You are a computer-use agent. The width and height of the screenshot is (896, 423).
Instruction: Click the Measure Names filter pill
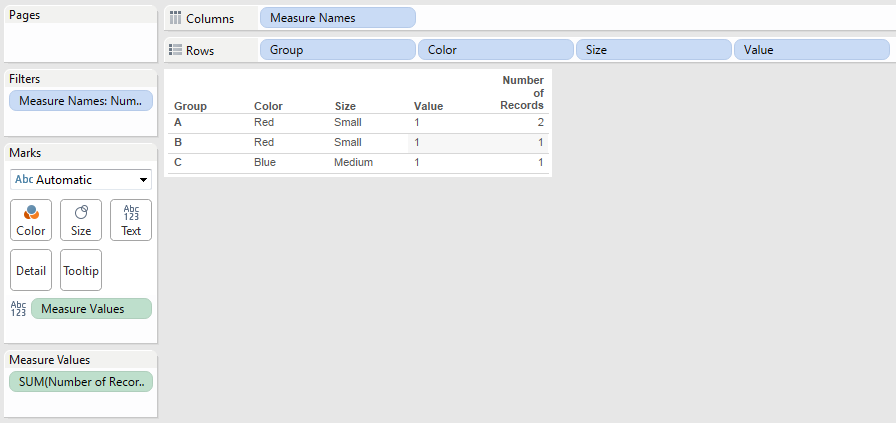(81, 100)
